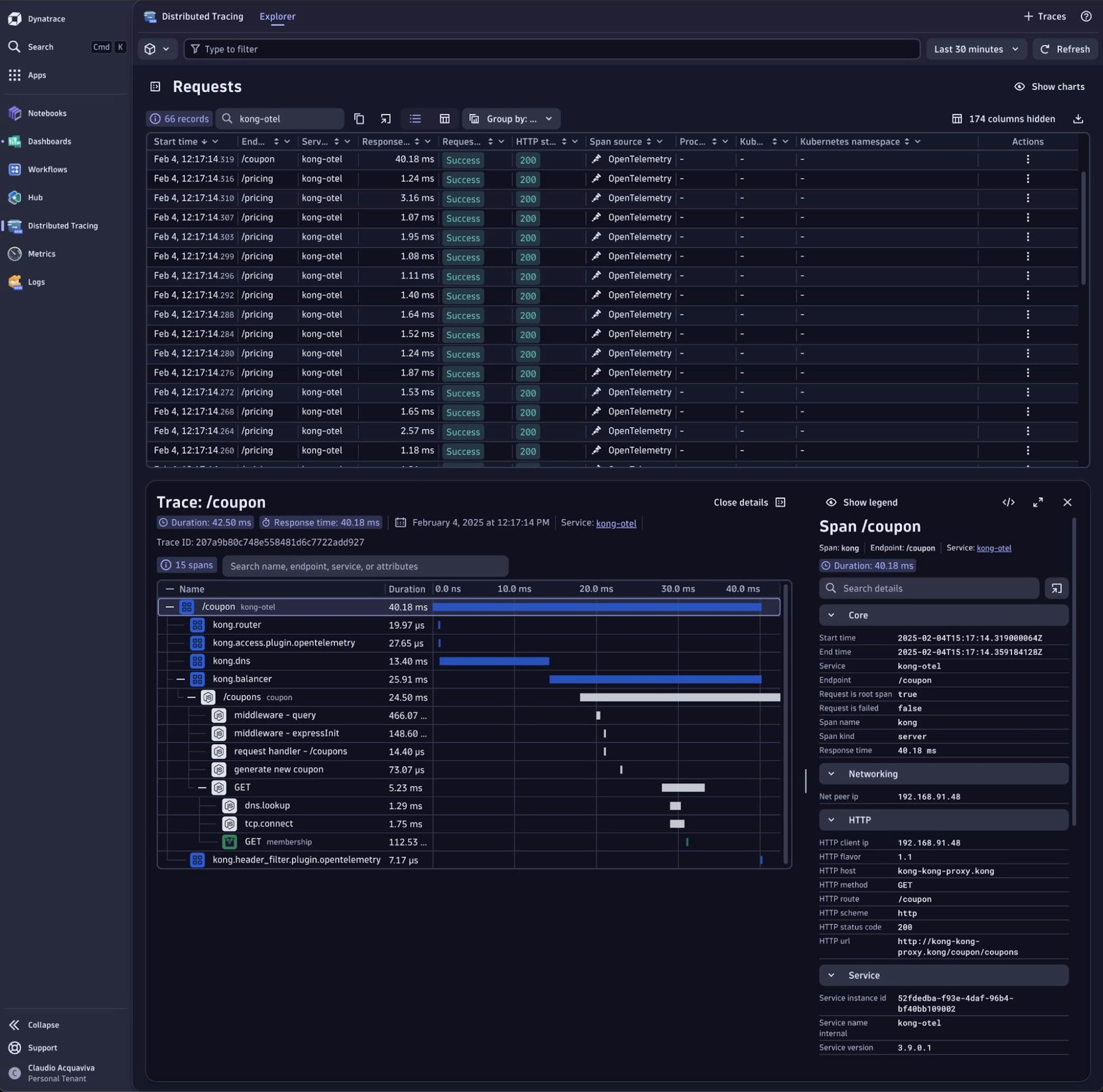
Task: Switch to list view icon
Action: 415,119
